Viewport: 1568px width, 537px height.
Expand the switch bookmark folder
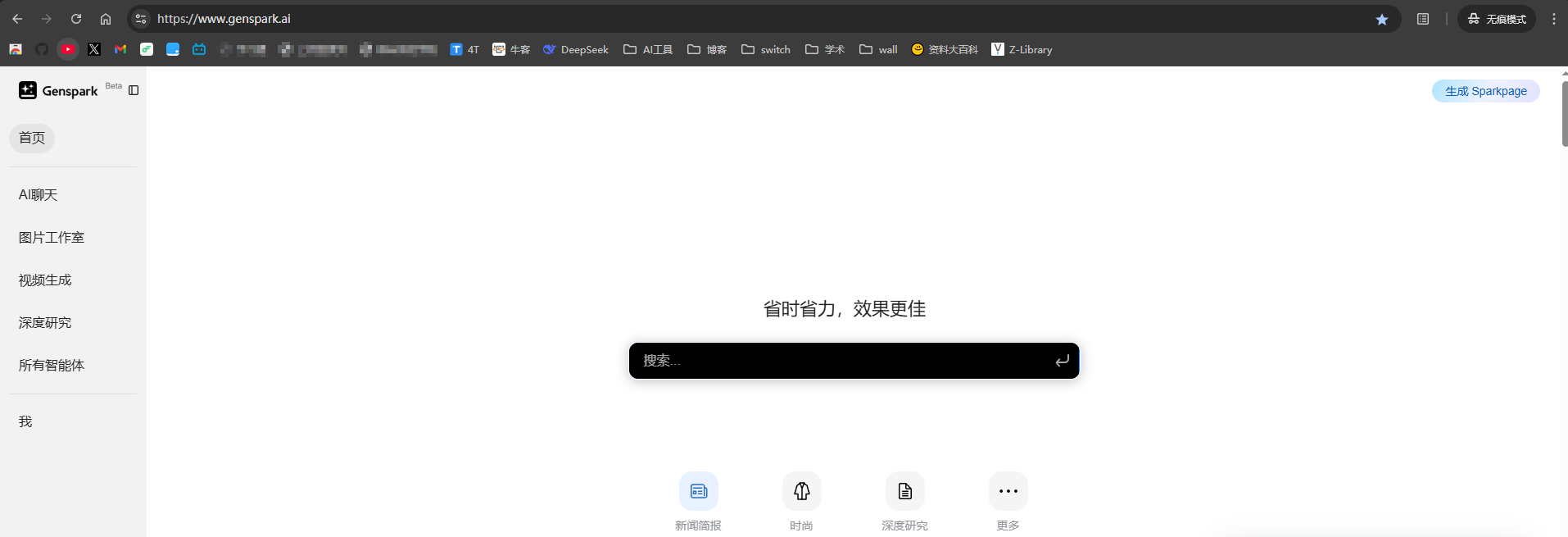click(x=766, y=49)
